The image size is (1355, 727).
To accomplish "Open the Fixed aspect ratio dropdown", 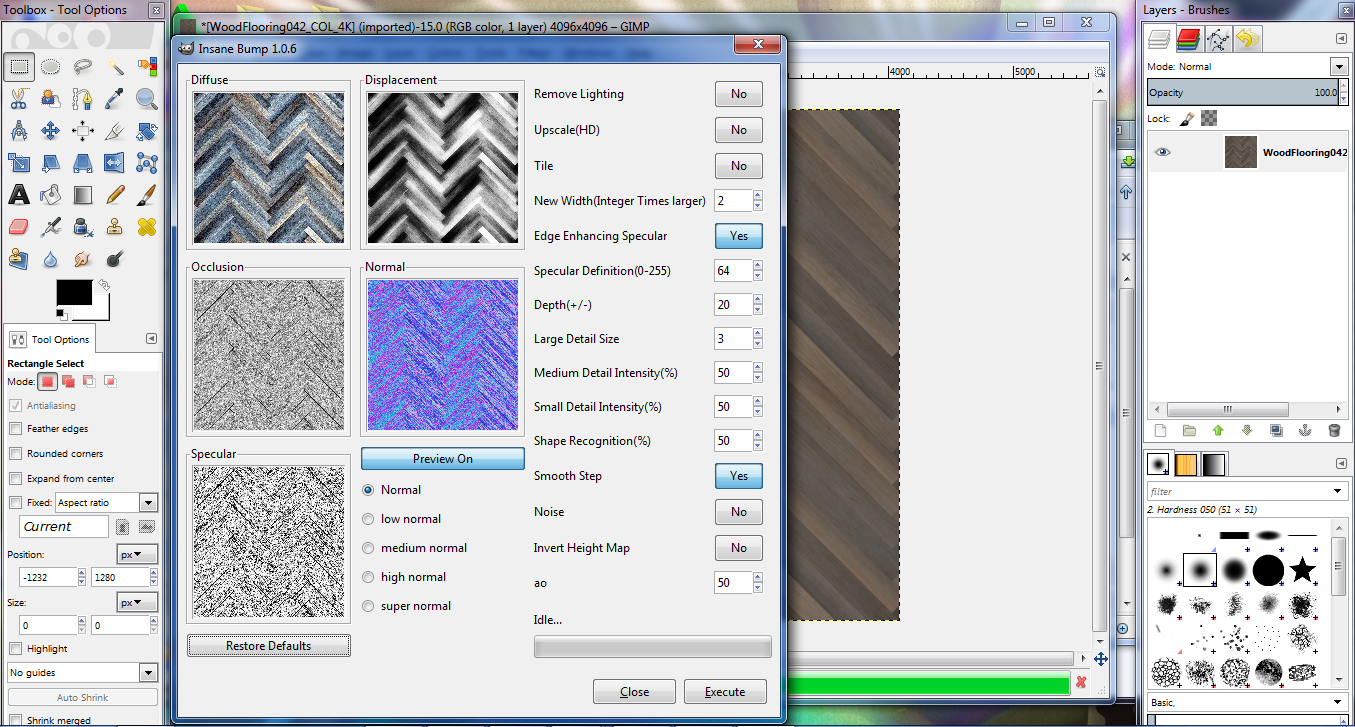I will [x=146, y=502].
